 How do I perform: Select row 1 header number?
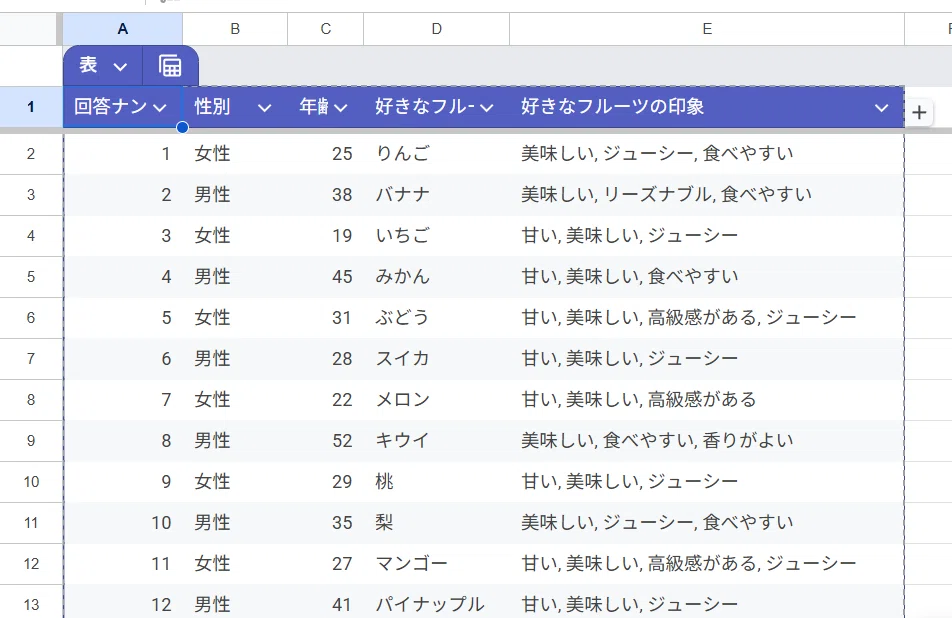(30, 107)
